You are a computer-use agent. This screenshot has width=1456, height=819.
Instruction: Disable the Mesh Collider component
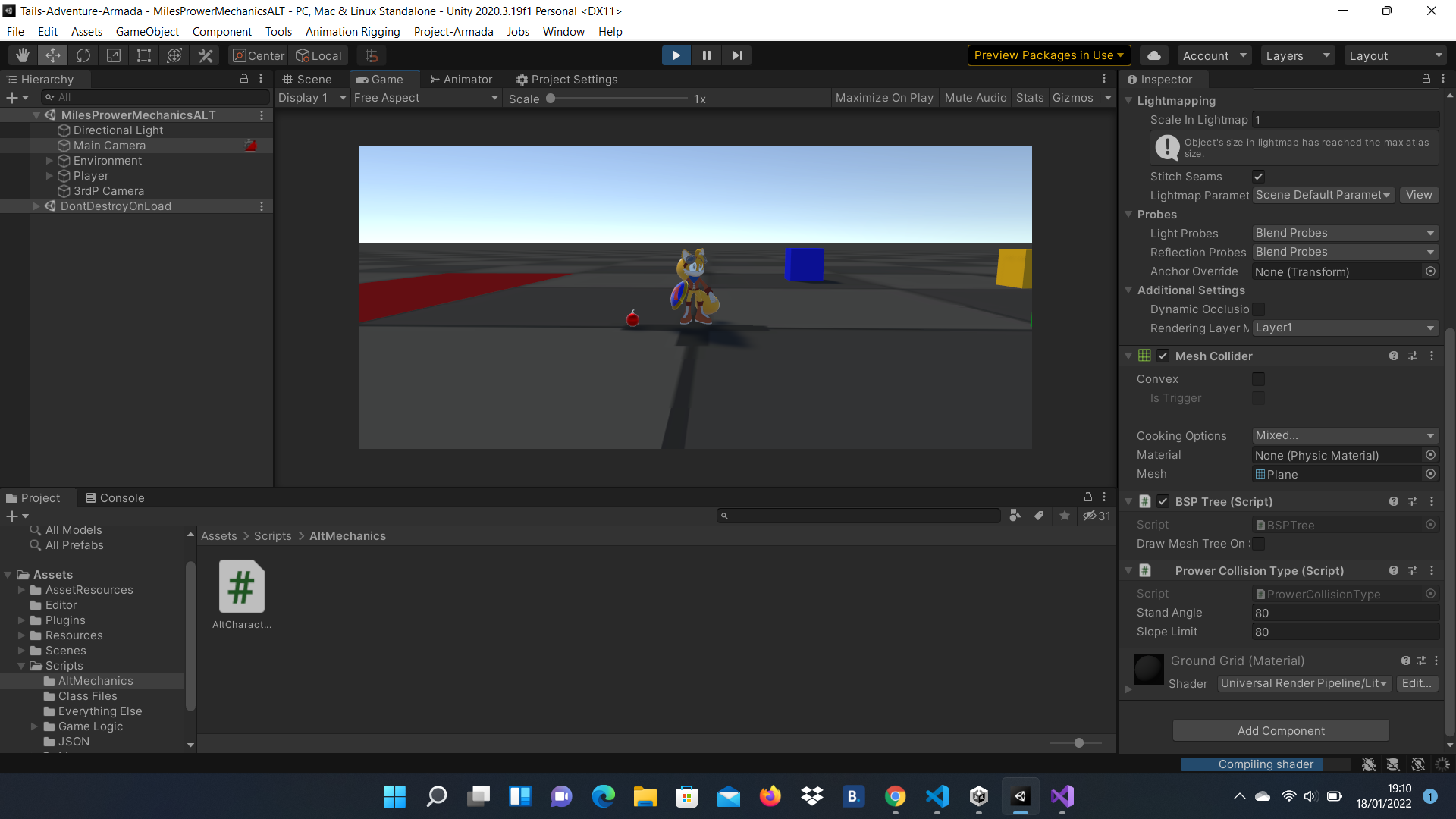click(x=1163, y=356)
